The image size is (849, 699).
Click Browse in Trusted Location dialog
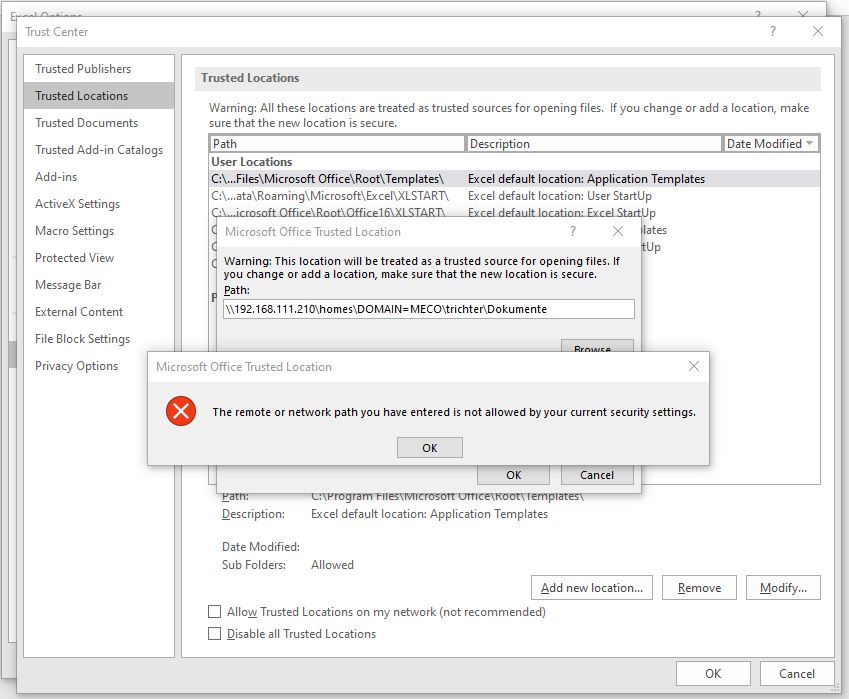597,347
